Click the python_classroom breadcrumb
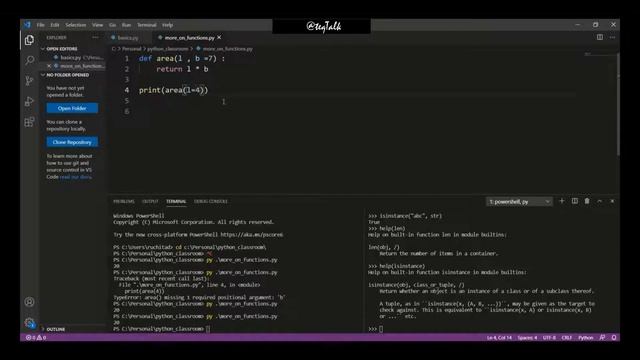Image resolution: width=640 pixels, height=360 pixels. point(167,49)
